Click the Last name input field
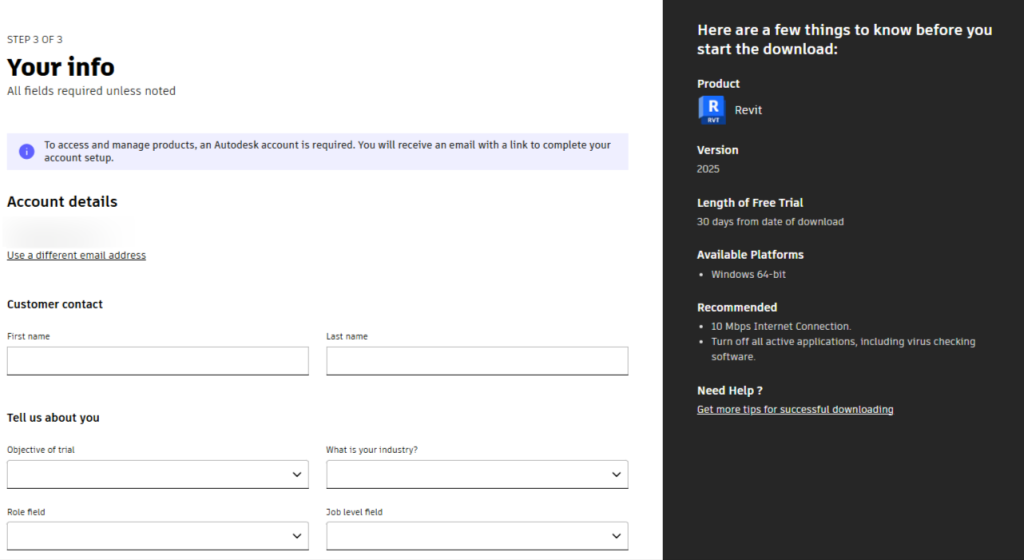The image size is (1024, 560). click(477, 361)
